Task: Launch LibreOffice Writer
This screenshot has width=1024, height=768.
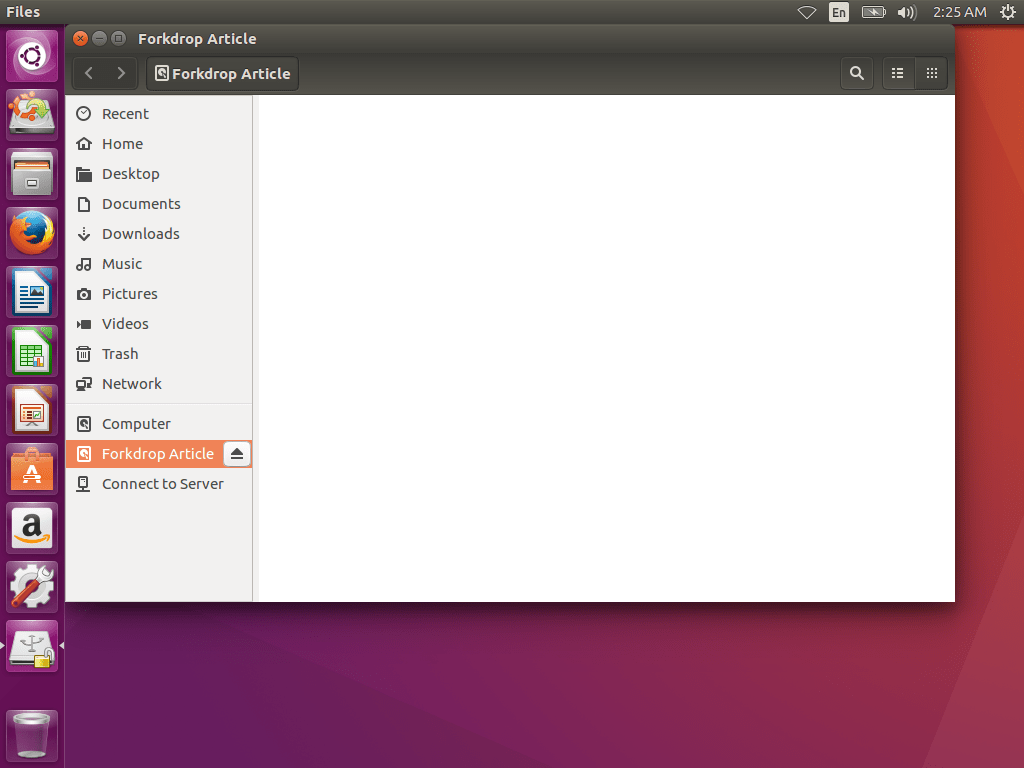Action: click(x=32, y=292)
